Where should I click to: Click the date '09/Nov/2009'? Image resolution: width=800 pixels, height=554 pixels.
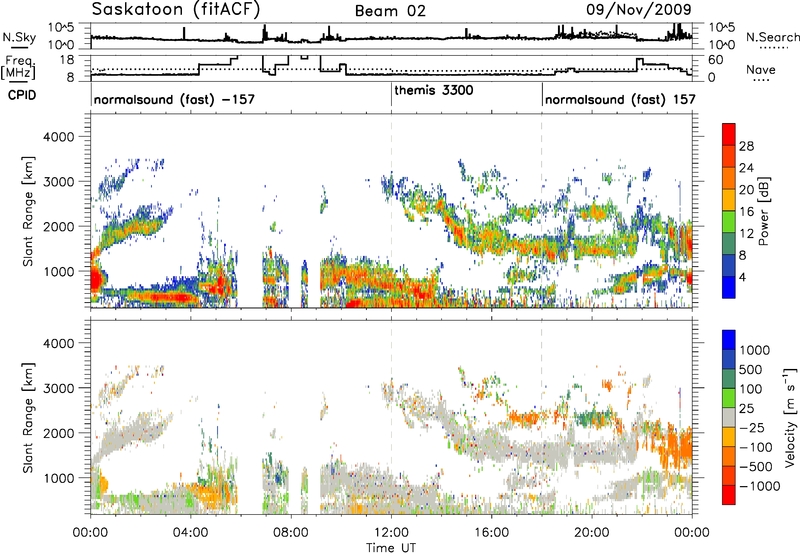pos(639,9)
